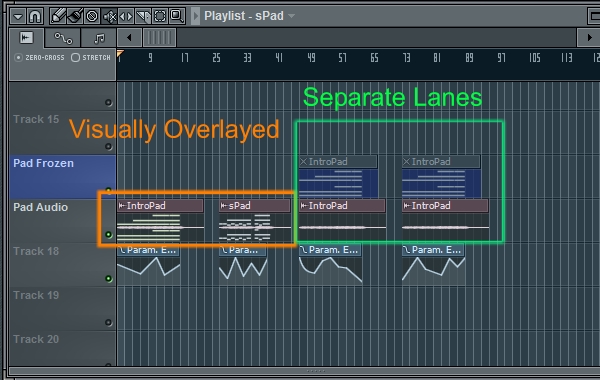Select first IntroPad audio clip waveform
This screenshot has width=600, height=380.
coord(160,227)
